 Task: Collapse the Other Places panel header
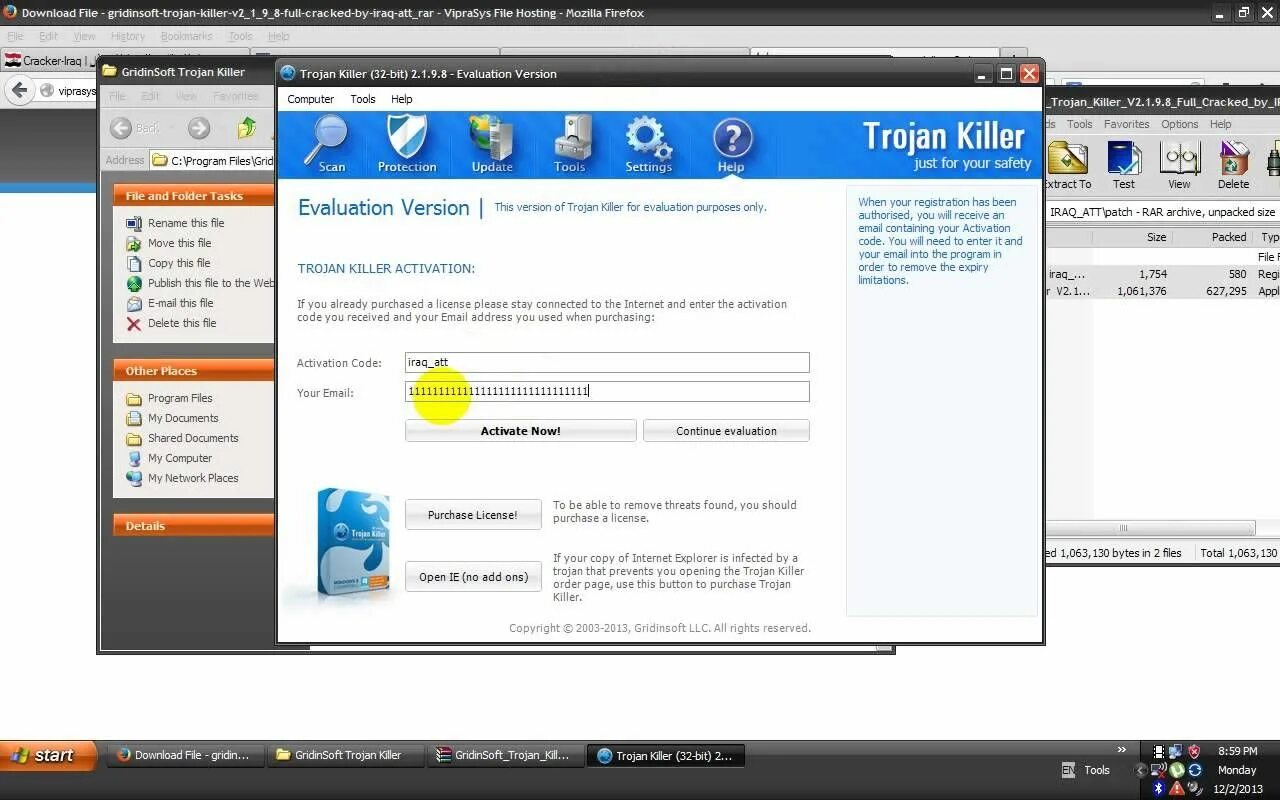pos(193,371)
